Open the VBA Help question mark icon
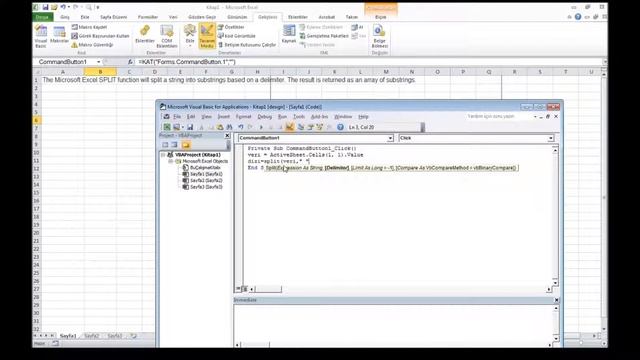The image size is (640, 360). point(340,127)
